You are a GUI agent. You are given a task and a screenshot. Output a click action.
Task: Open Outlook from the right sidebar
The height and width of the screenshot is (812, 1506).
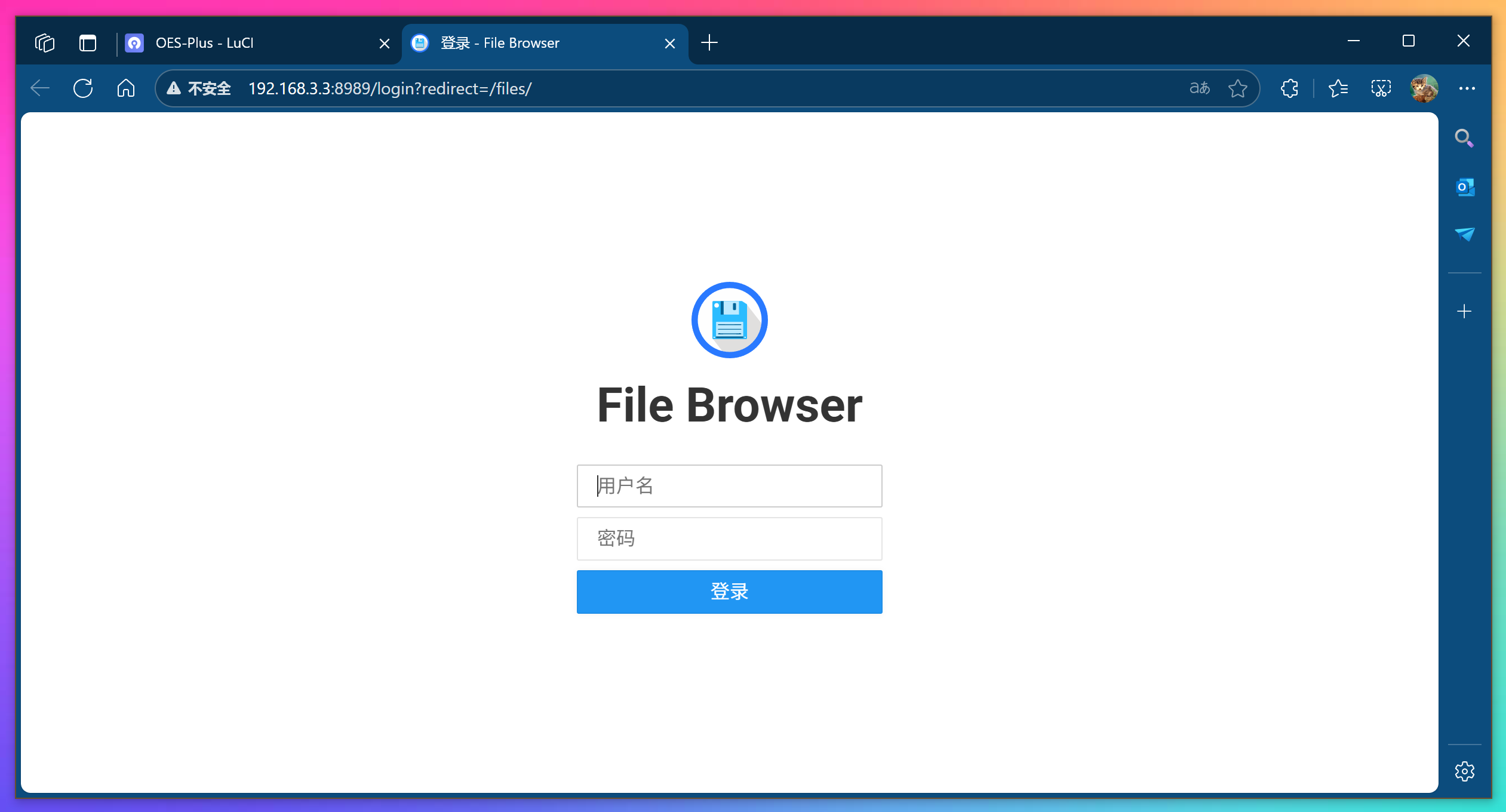click(1465, 187)
